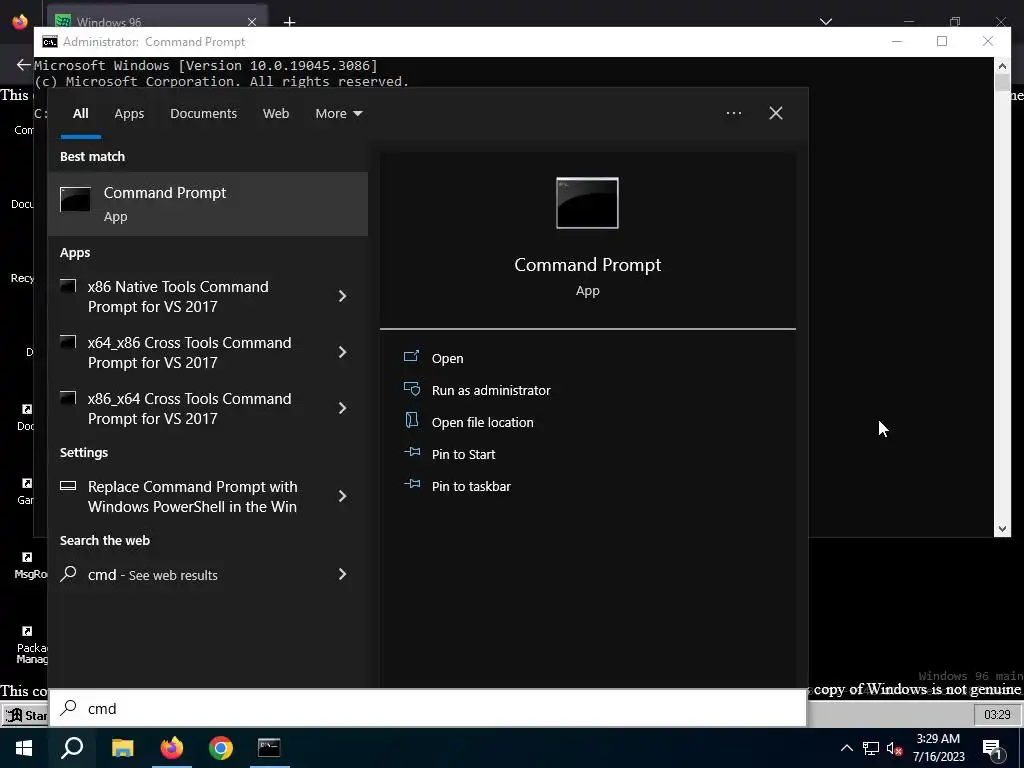Show hidden system tray icons
1024x768 pixels.
pos(846,748)
